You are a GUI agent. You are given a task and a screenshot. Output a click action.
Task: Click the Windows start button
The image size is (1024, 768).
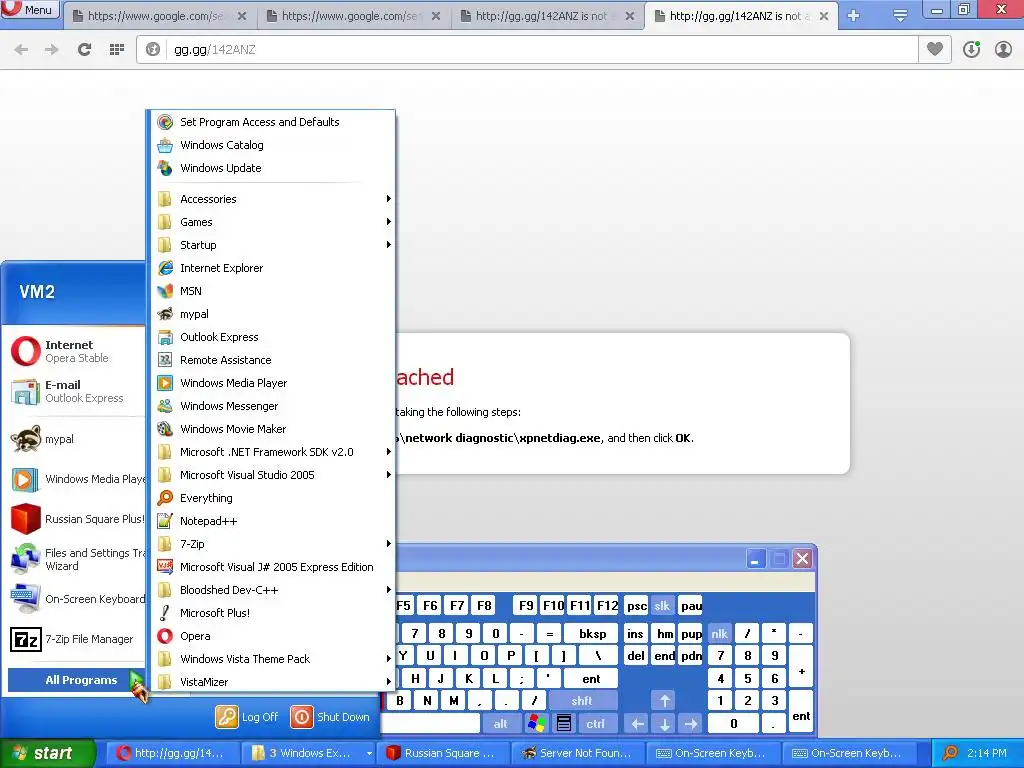click(x=48, y=753)
